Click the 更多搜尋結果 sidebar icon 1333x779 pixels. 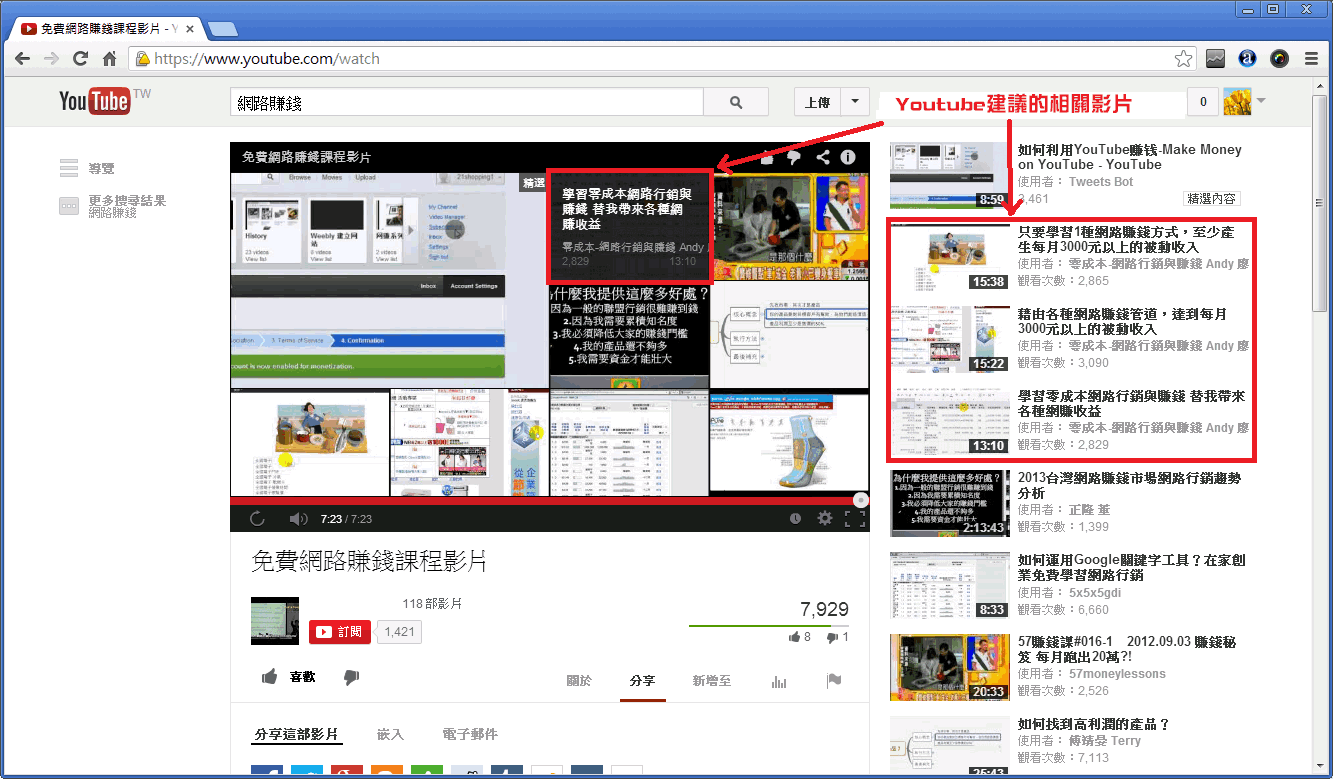(68, 206)
